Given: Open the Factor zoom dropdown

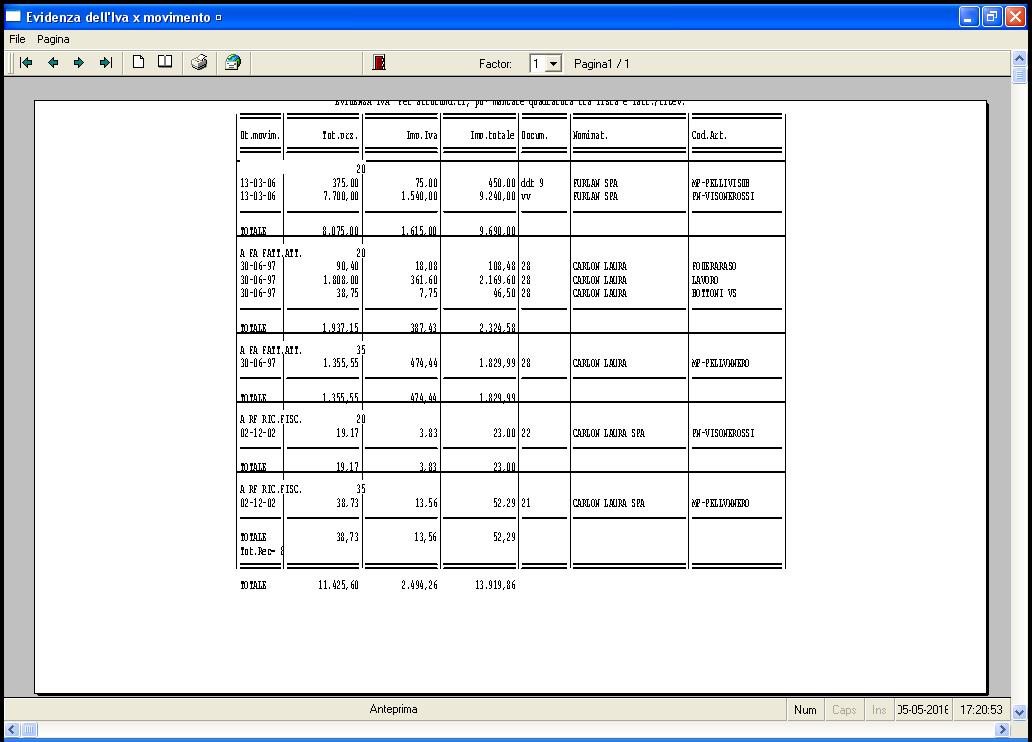Looking at the screenshot, I should (x=554, y=64).
